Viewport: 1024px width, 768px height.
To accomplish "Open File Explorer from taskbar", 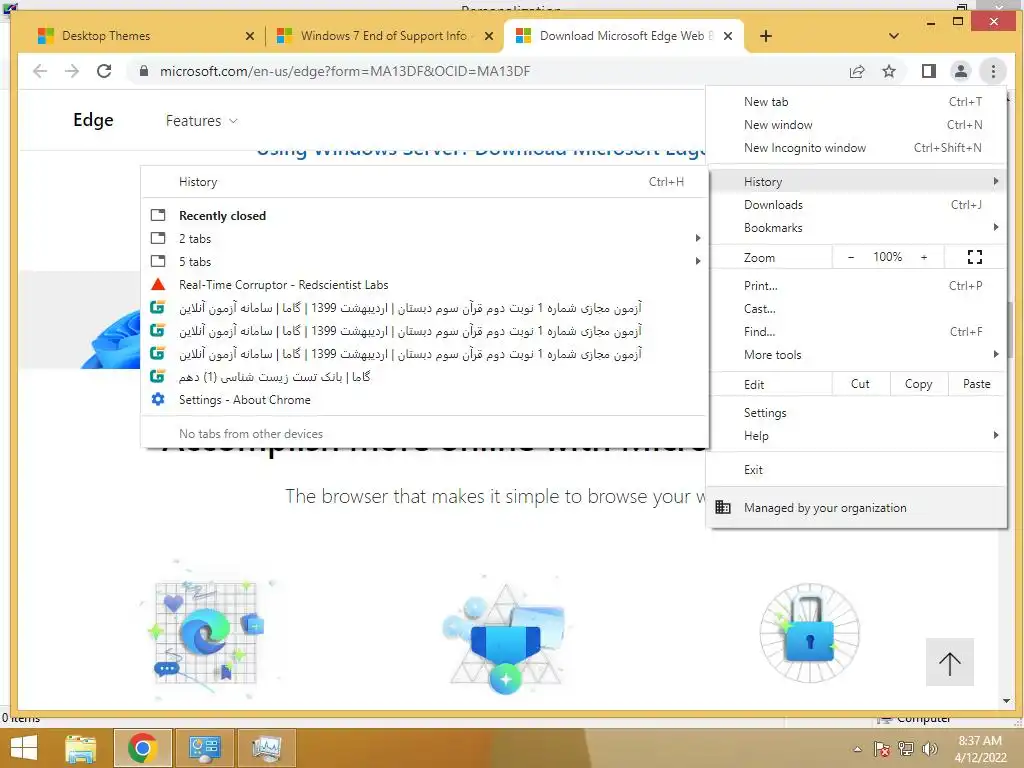I will tap(81, 748).
